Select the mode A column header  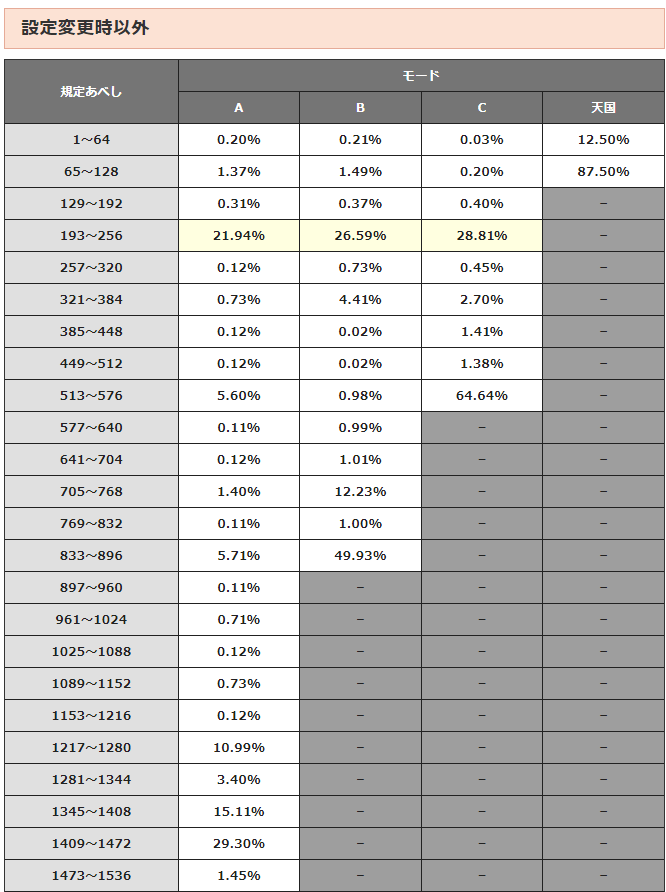239,108
